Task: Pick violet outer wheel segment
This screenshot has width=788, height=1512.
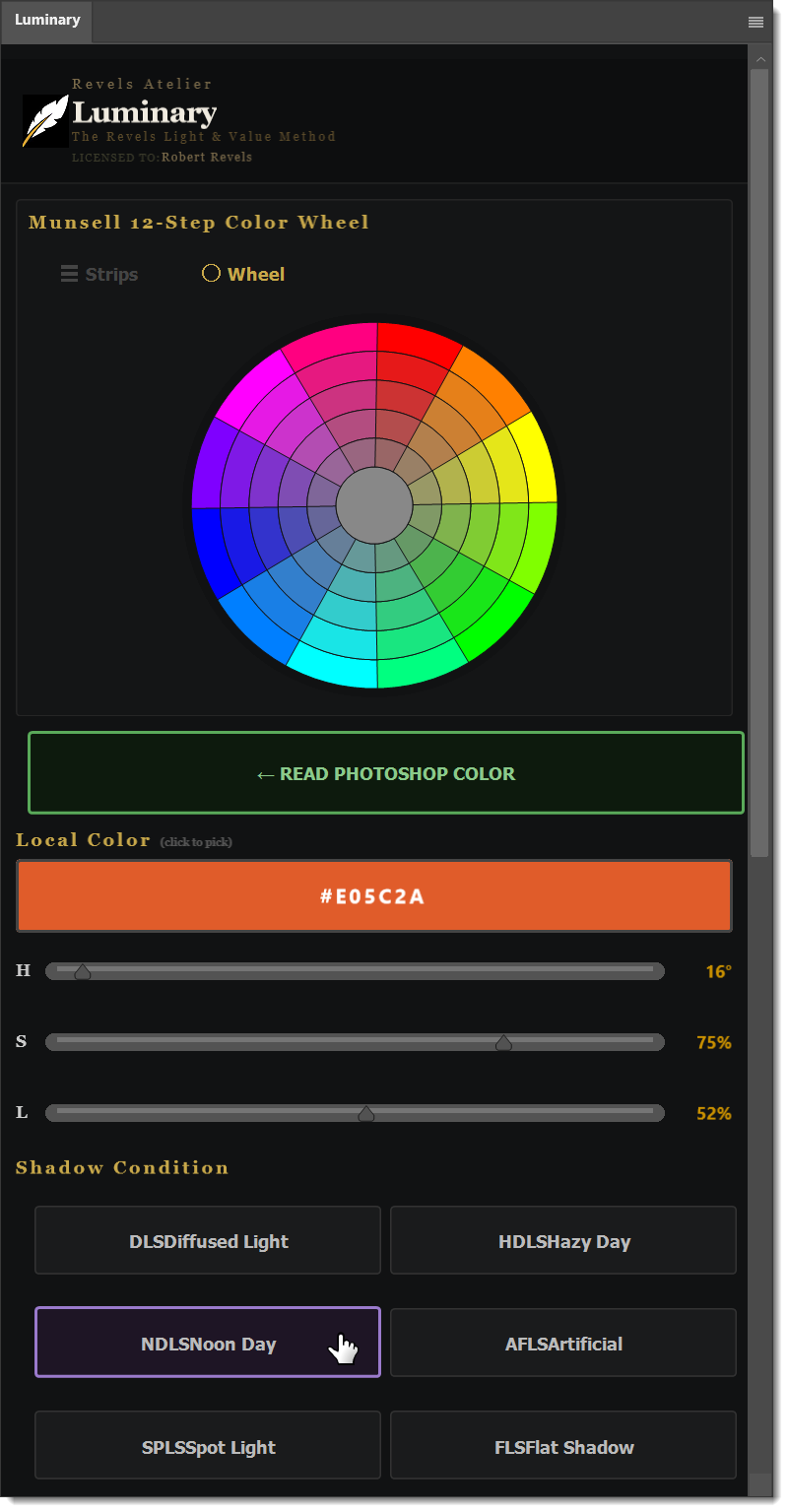Action: [212, 463]
